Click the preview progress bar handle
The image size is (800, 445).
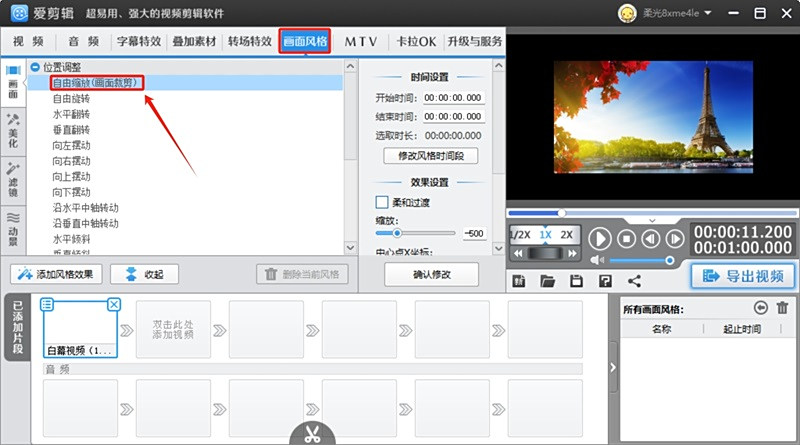click(561, 213)
